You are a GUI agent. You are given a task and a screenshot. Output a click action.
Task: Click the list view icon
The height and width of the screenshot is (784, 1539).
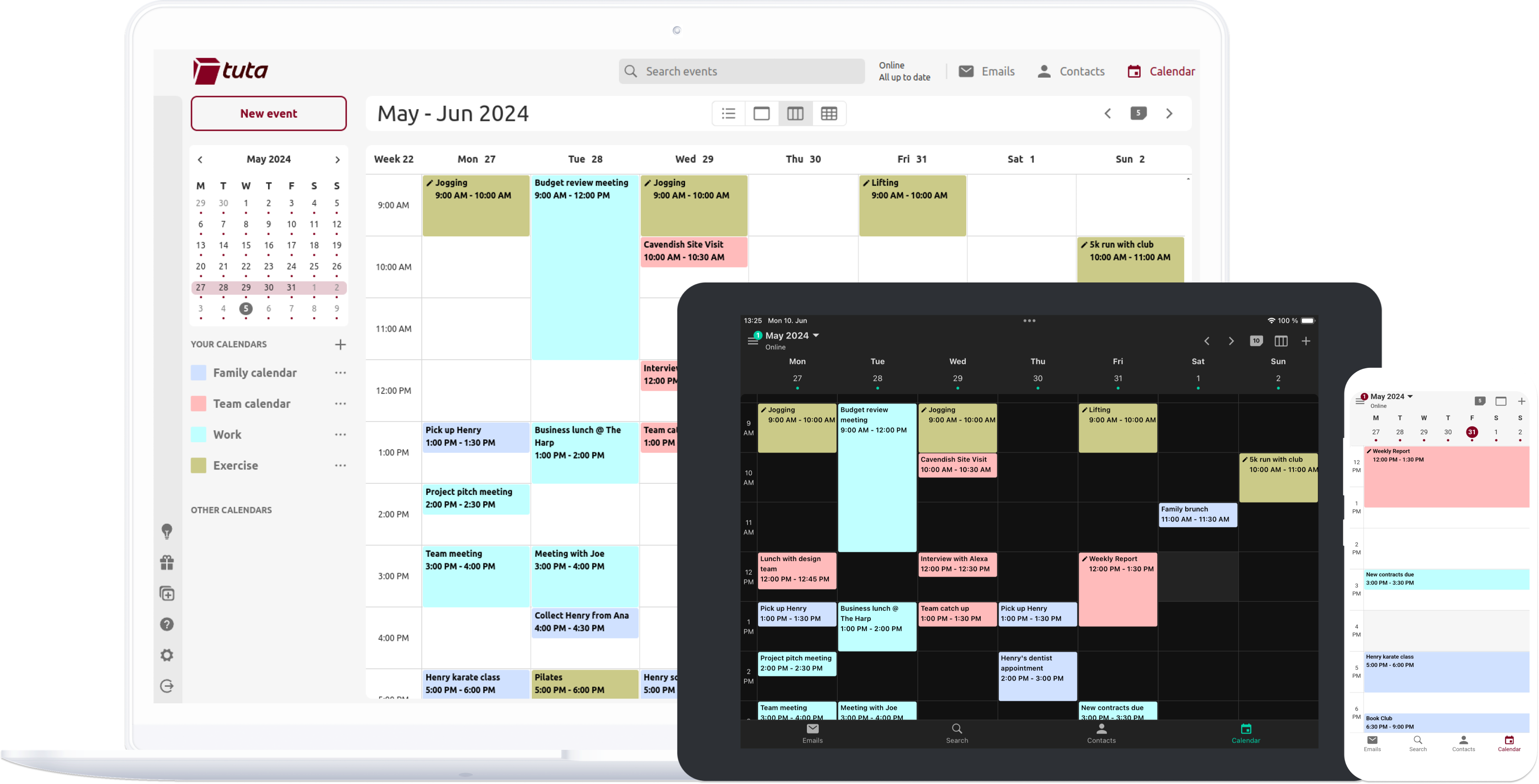tap(730, 113)
